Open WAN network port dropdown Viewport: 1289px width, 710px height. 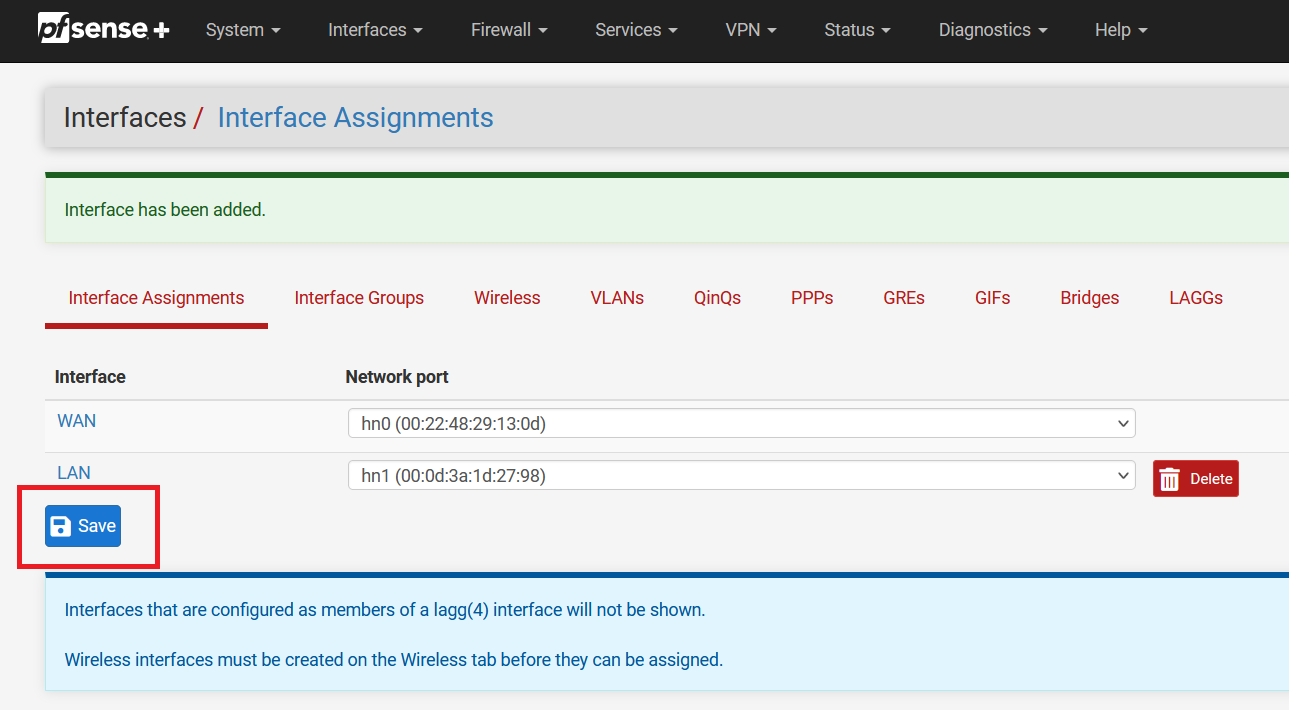pyautogui.click(x=741, y=424)
